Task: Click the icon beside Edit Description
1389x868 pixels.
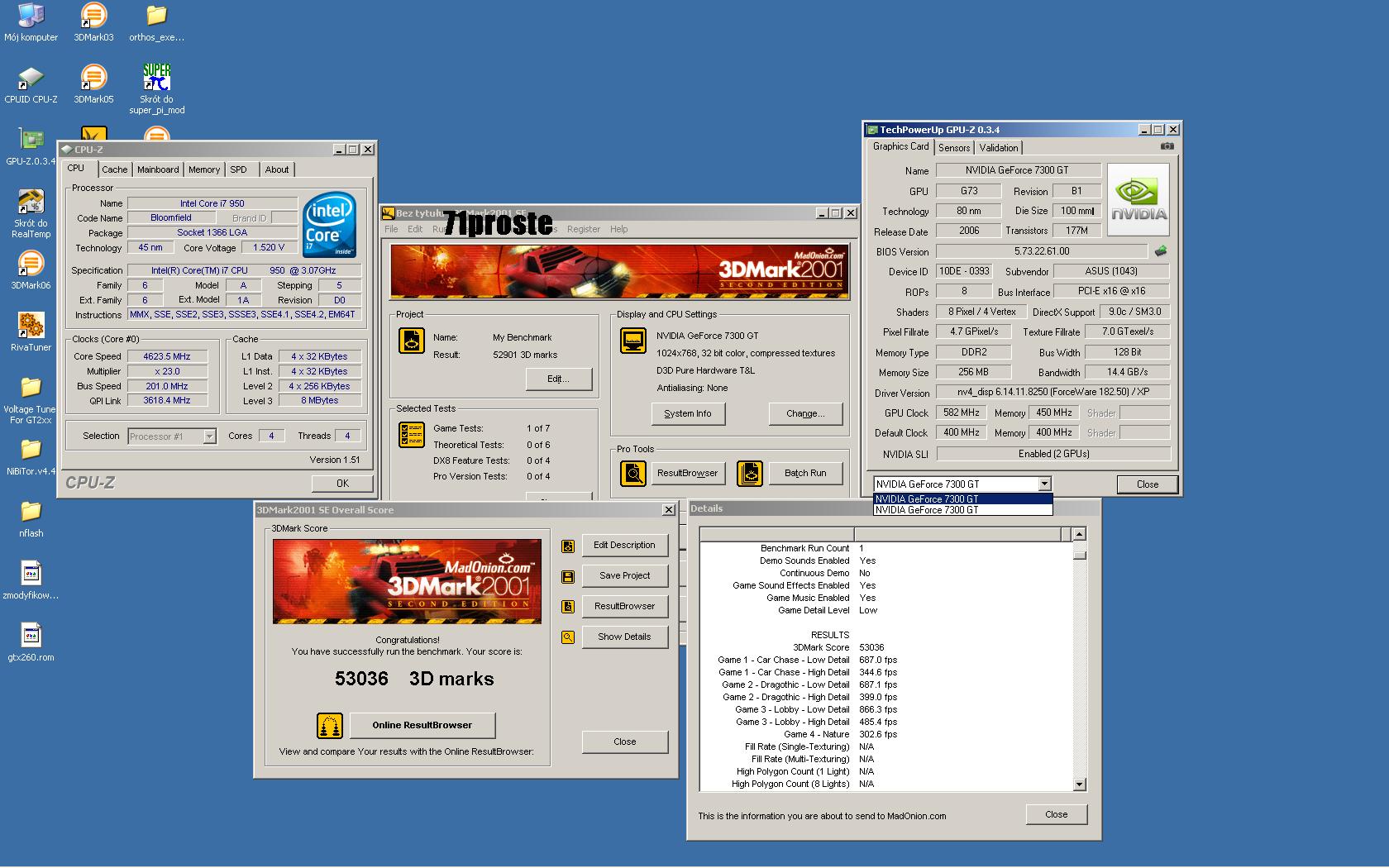Action: pyautogui.click(x=567, y=546)
